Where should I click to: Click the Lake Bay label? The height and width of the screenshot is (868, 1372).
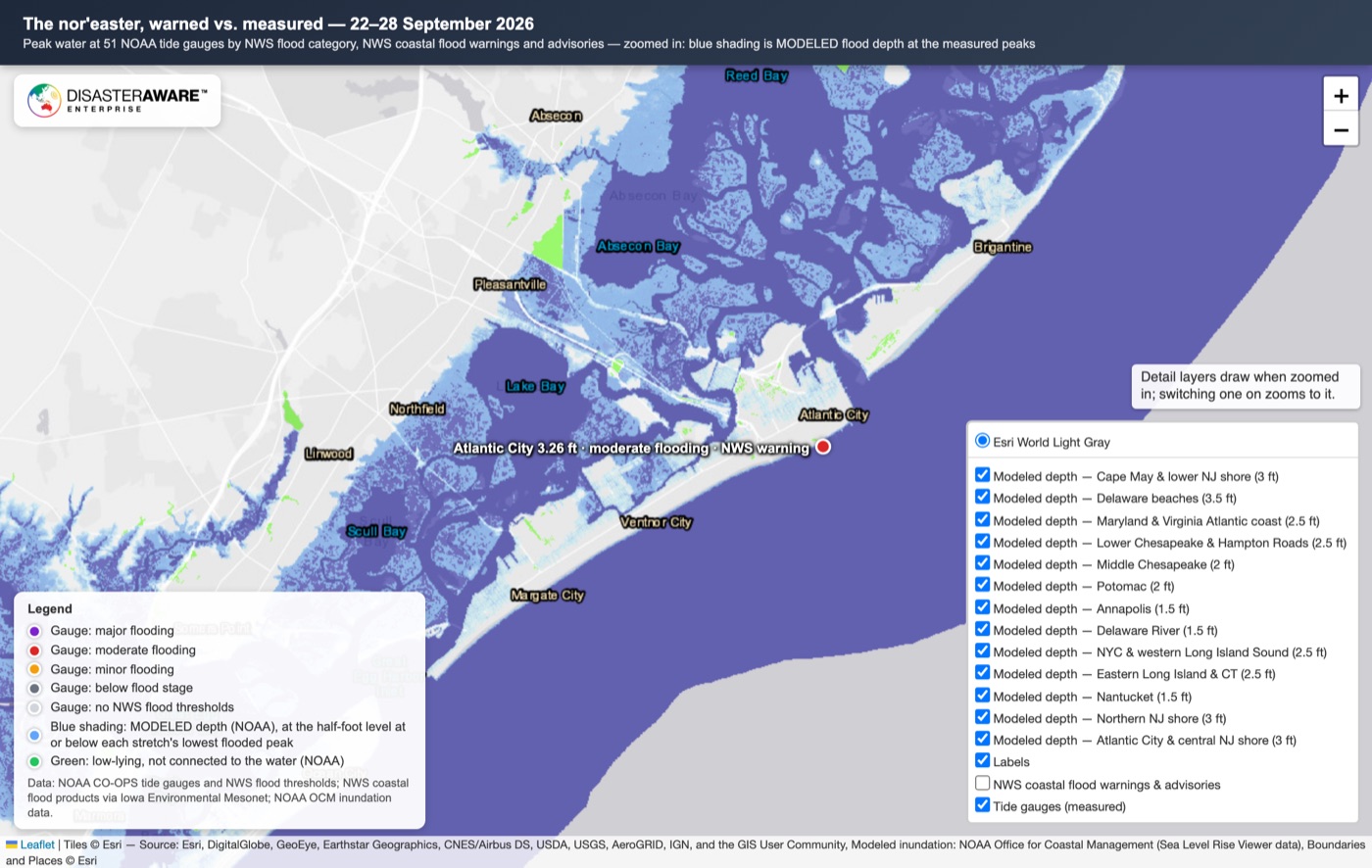coord(535,386)
